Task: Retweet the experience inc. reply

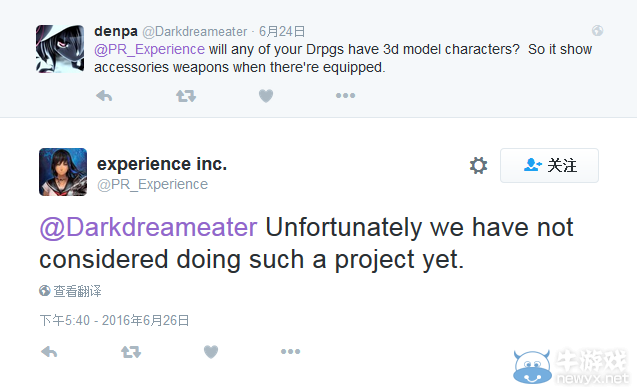Action: coord(131,352)
